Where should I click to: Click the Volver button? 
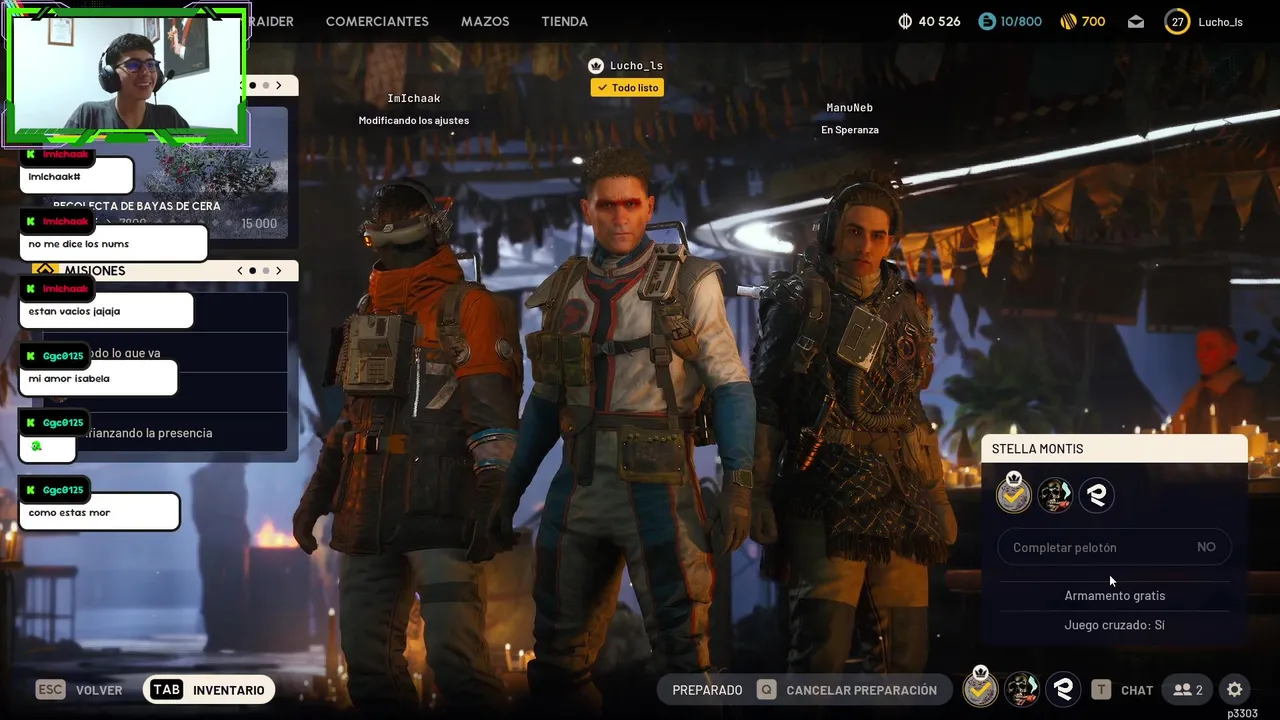(x=99, y=690)
